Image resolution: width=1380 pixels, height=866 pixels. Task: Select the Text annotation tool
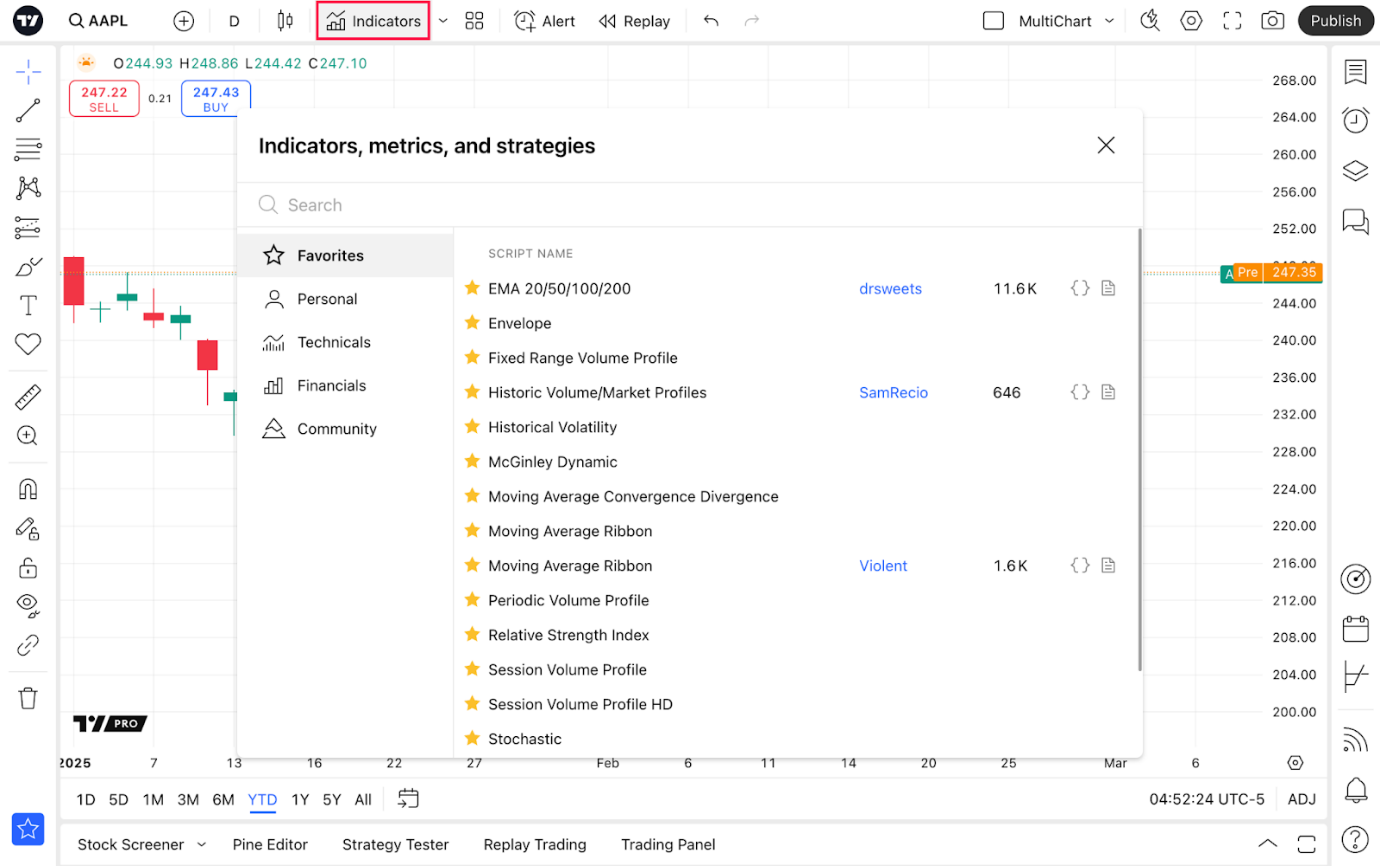click(x=28, y=306)
